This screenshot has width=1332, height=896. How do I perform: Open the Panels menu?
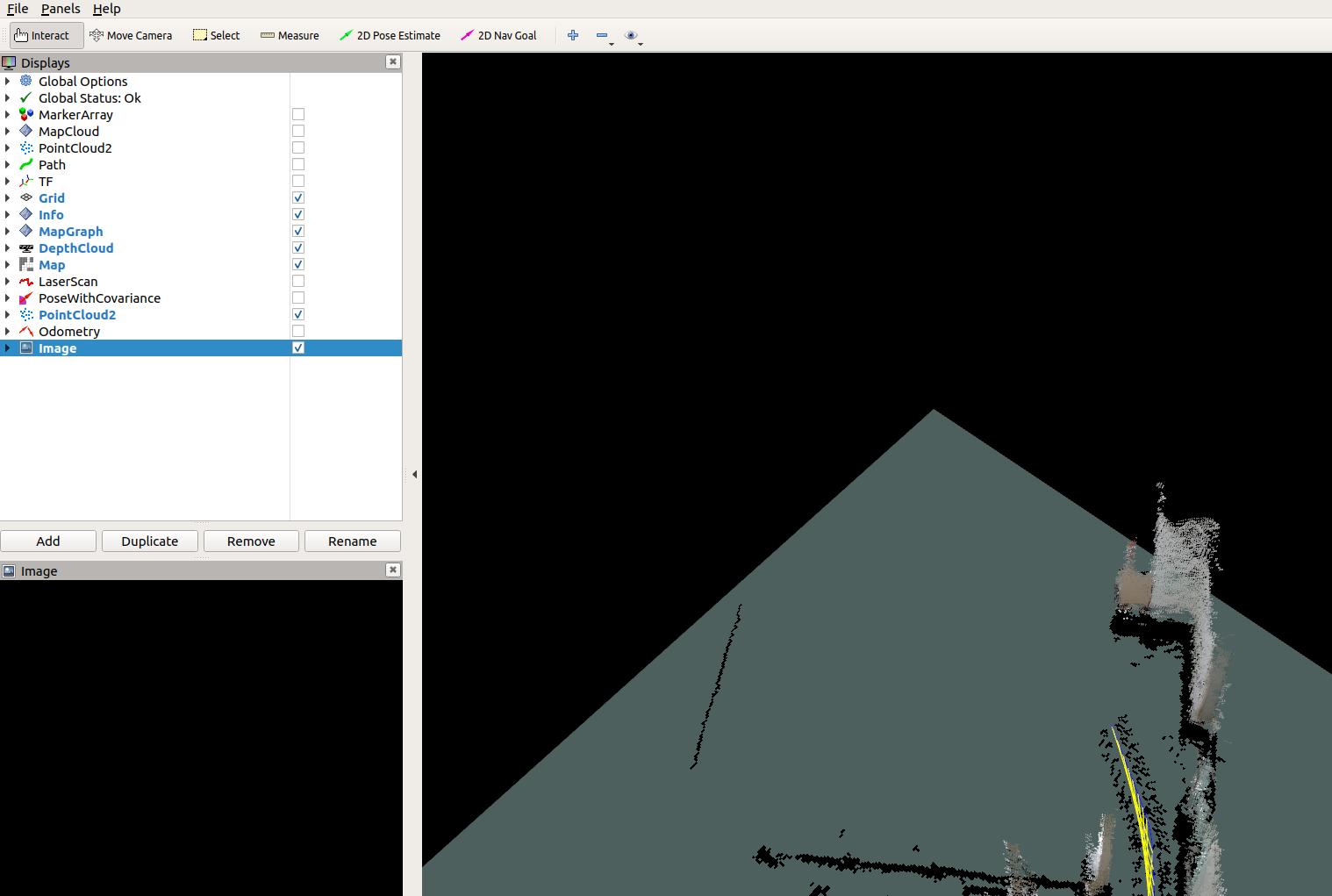(x=61, y=9)
